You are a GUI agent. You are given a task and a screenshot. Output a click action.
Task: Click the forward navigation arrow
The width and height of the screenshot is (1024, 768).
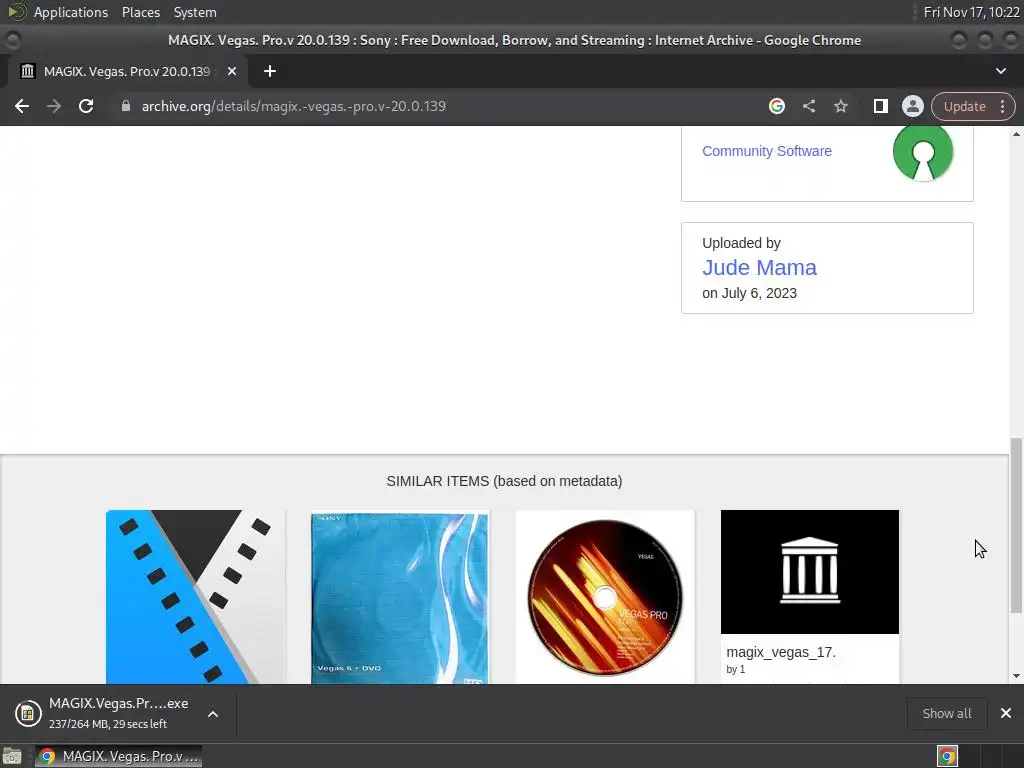pos(54,106)
